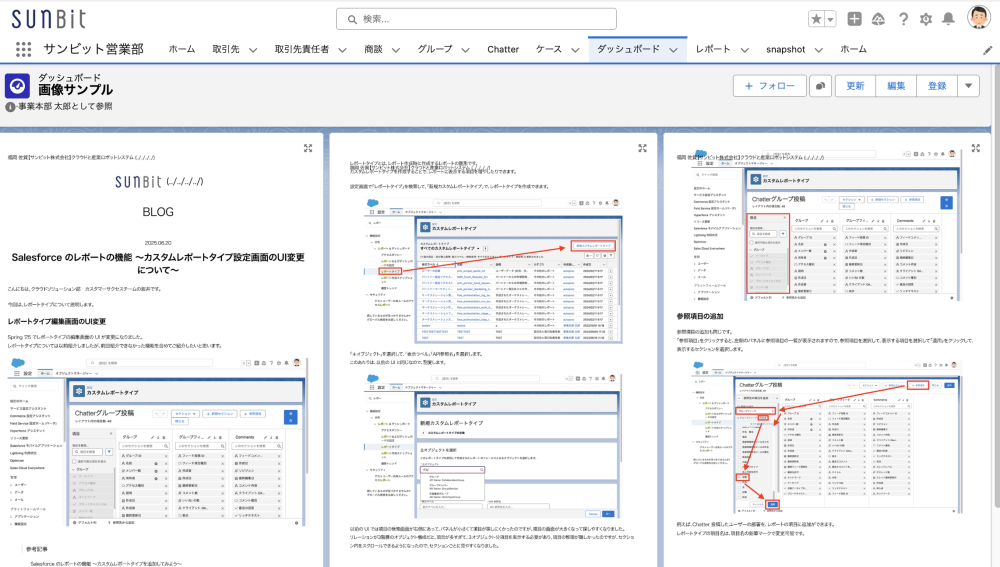The height and width of the screenshot is (567, 1000).
Task: Click the 編集 button
Action: point(896,85)
